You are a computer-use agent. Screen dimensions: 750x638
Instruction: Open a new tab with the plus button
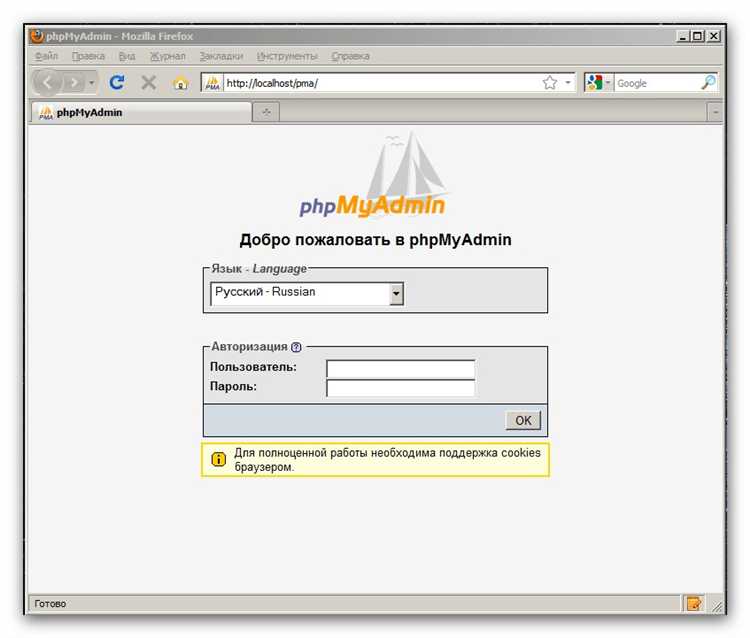coord(266,112)
